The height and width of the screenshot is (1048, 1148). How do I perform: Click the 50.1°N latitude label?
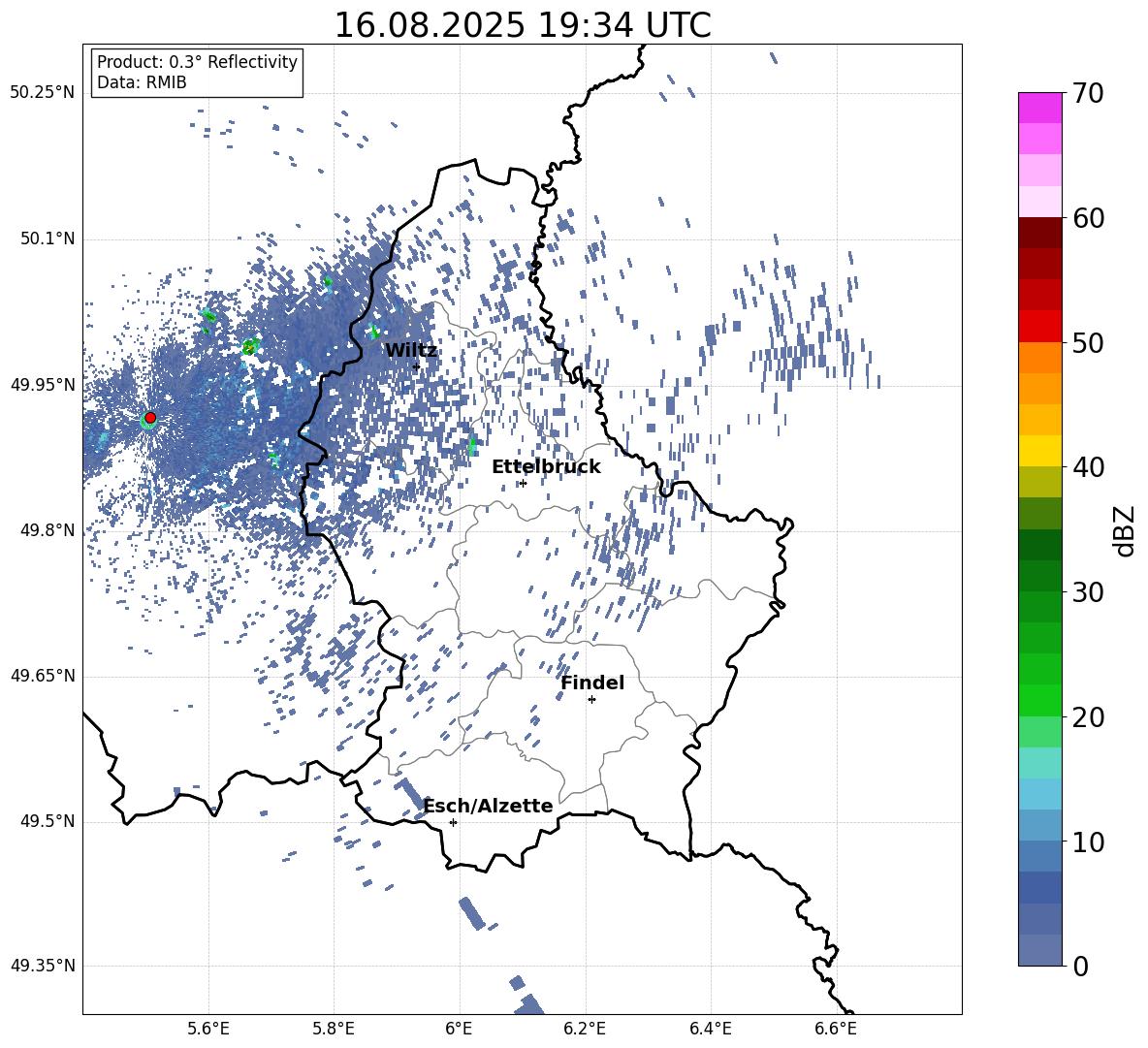tap(48, 238)
